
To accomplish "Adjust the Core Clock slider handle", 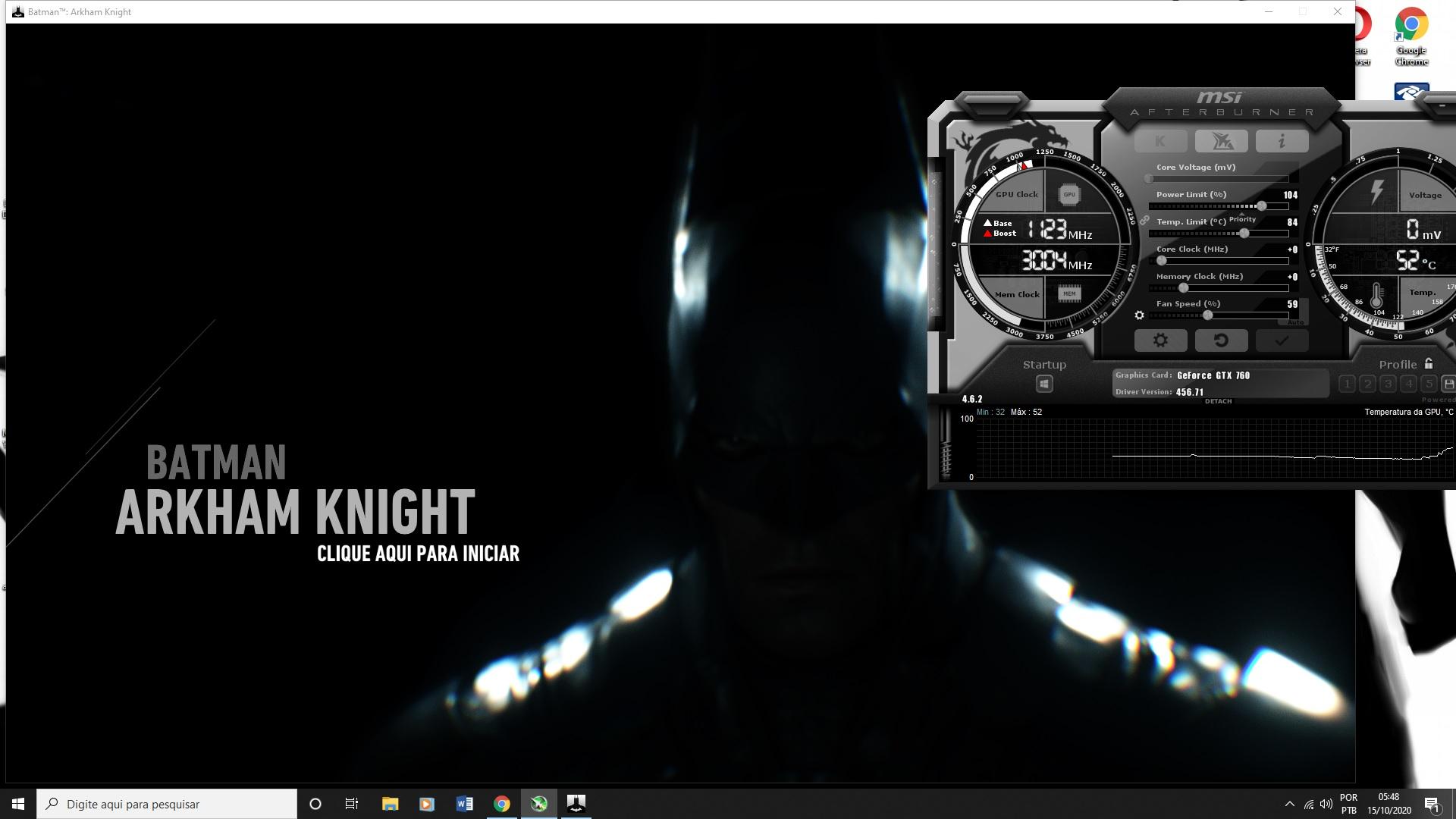I will pyautogui.click(x=1161, y=261).
